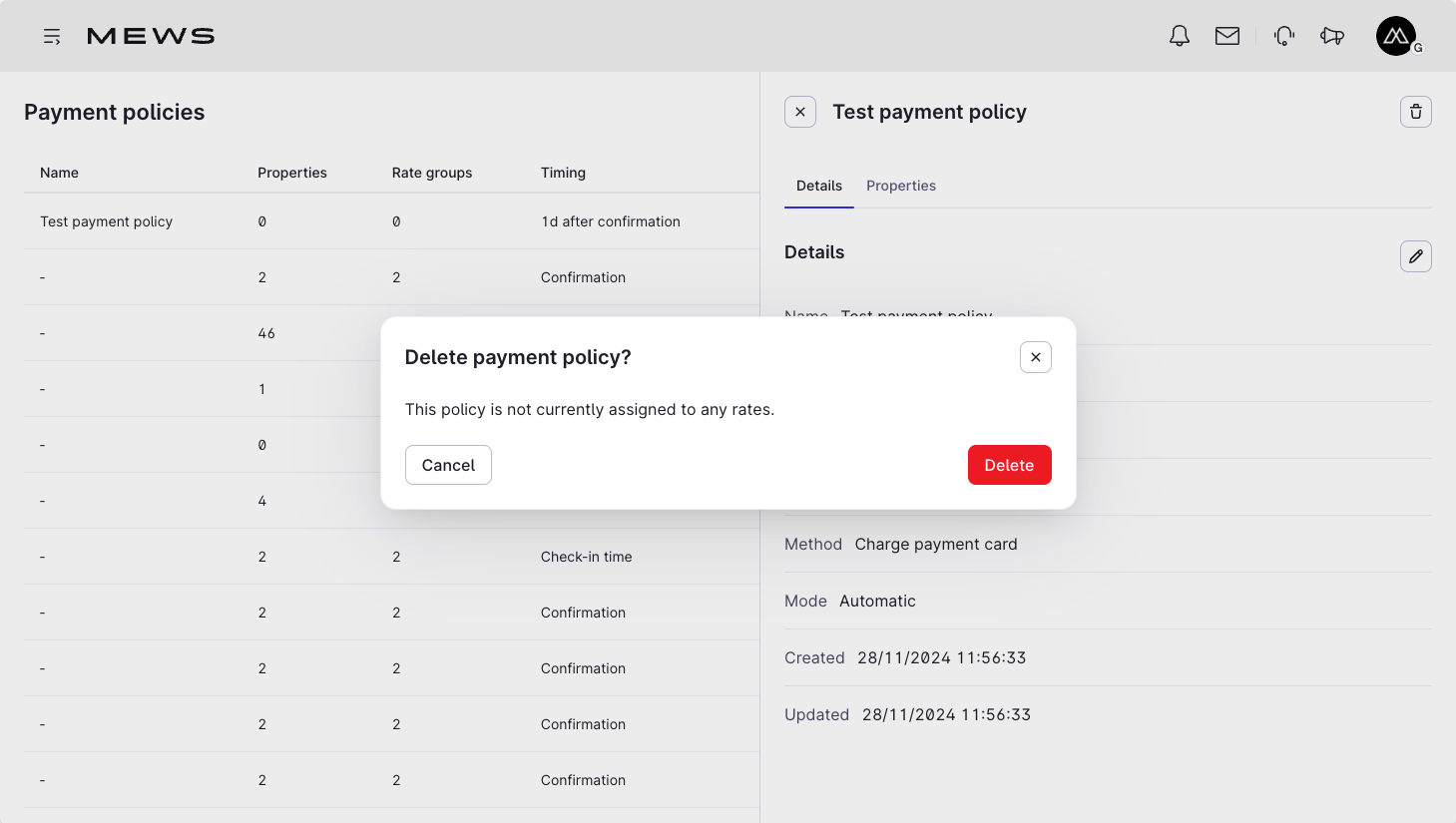Open notifications bell
Image resolution: width=1456 pixels, height=823 pixels.
pyautogui.click(x=1180, y=36)
